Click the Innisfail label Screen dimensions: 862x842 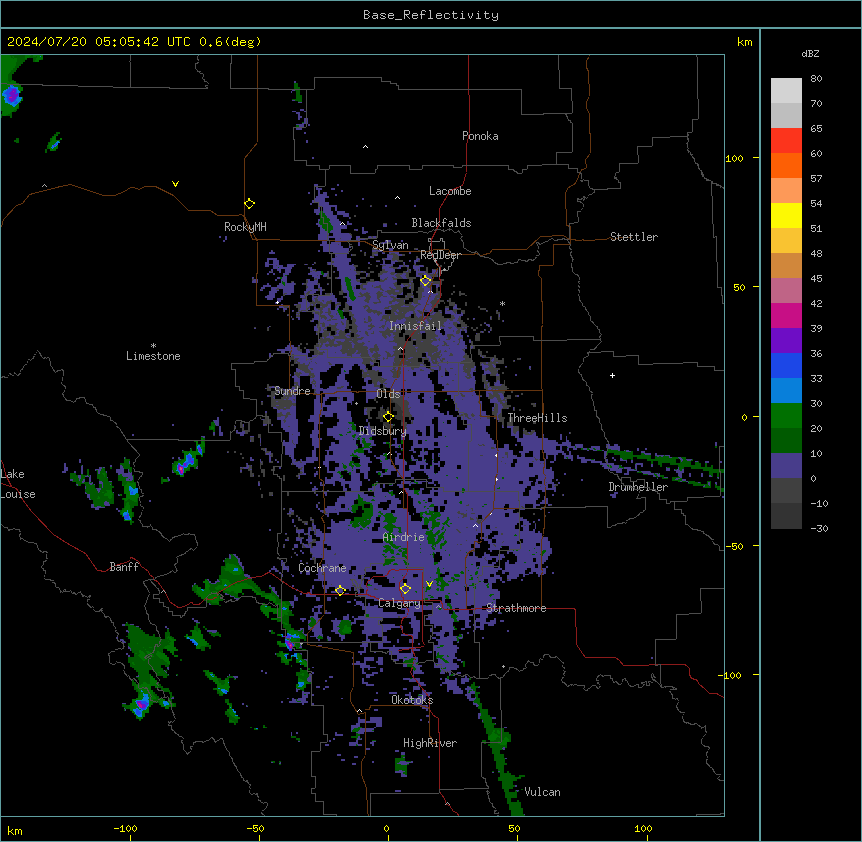[x=415, y=326]
